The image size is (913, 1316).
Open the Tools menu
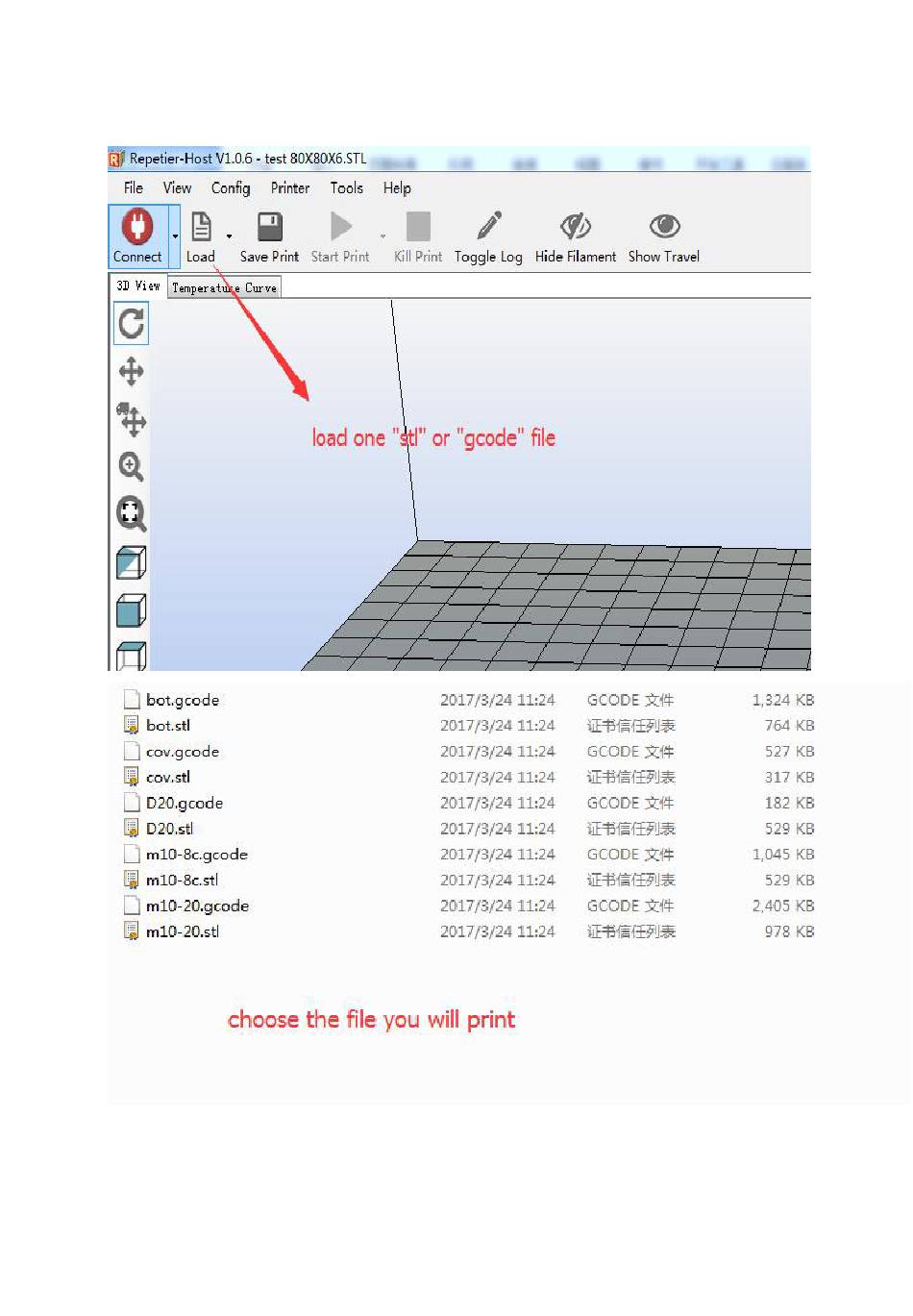pos(347,187)
